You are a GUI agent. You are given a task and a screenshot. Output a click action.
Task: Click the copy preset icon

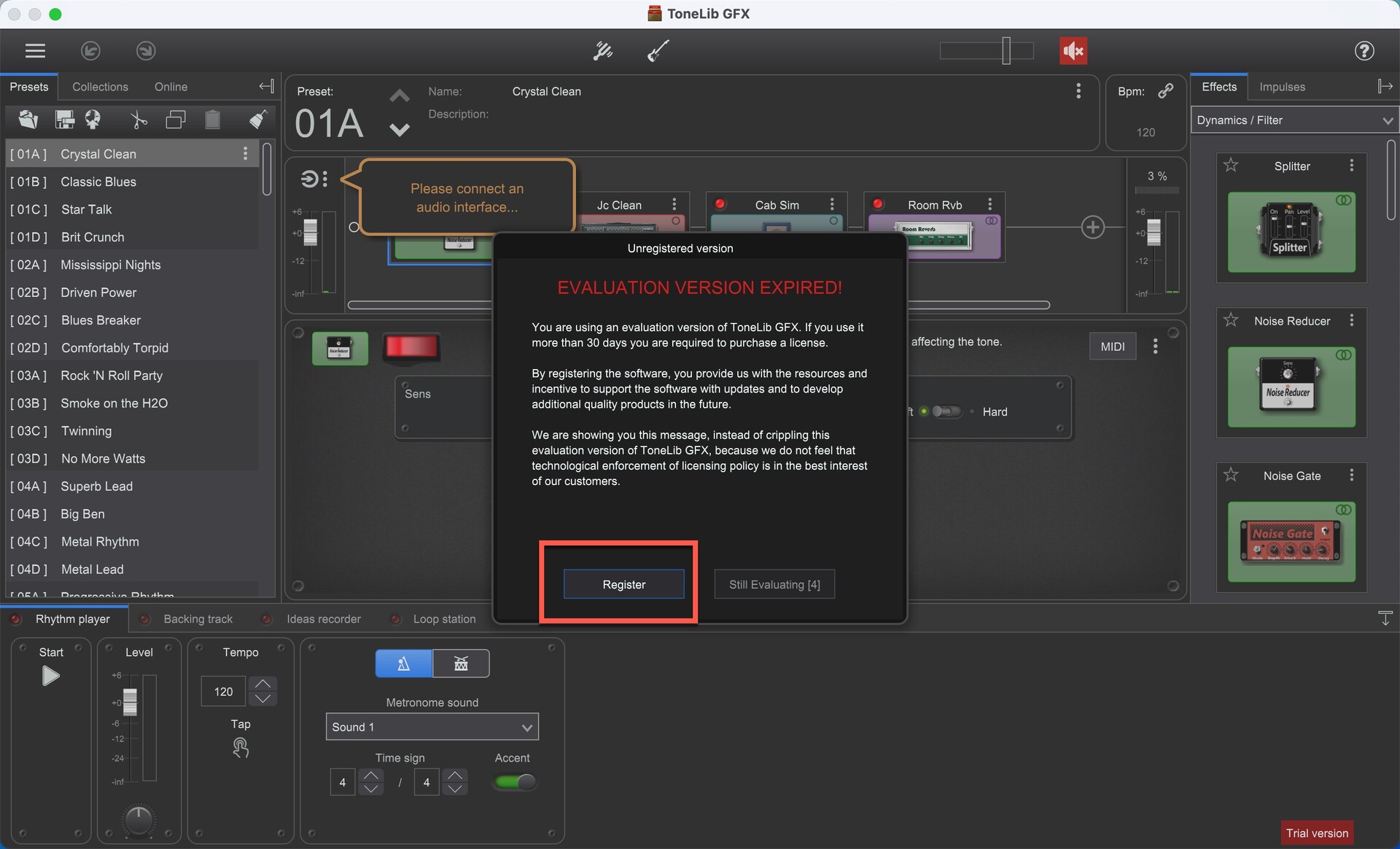(x=176, y=120)
